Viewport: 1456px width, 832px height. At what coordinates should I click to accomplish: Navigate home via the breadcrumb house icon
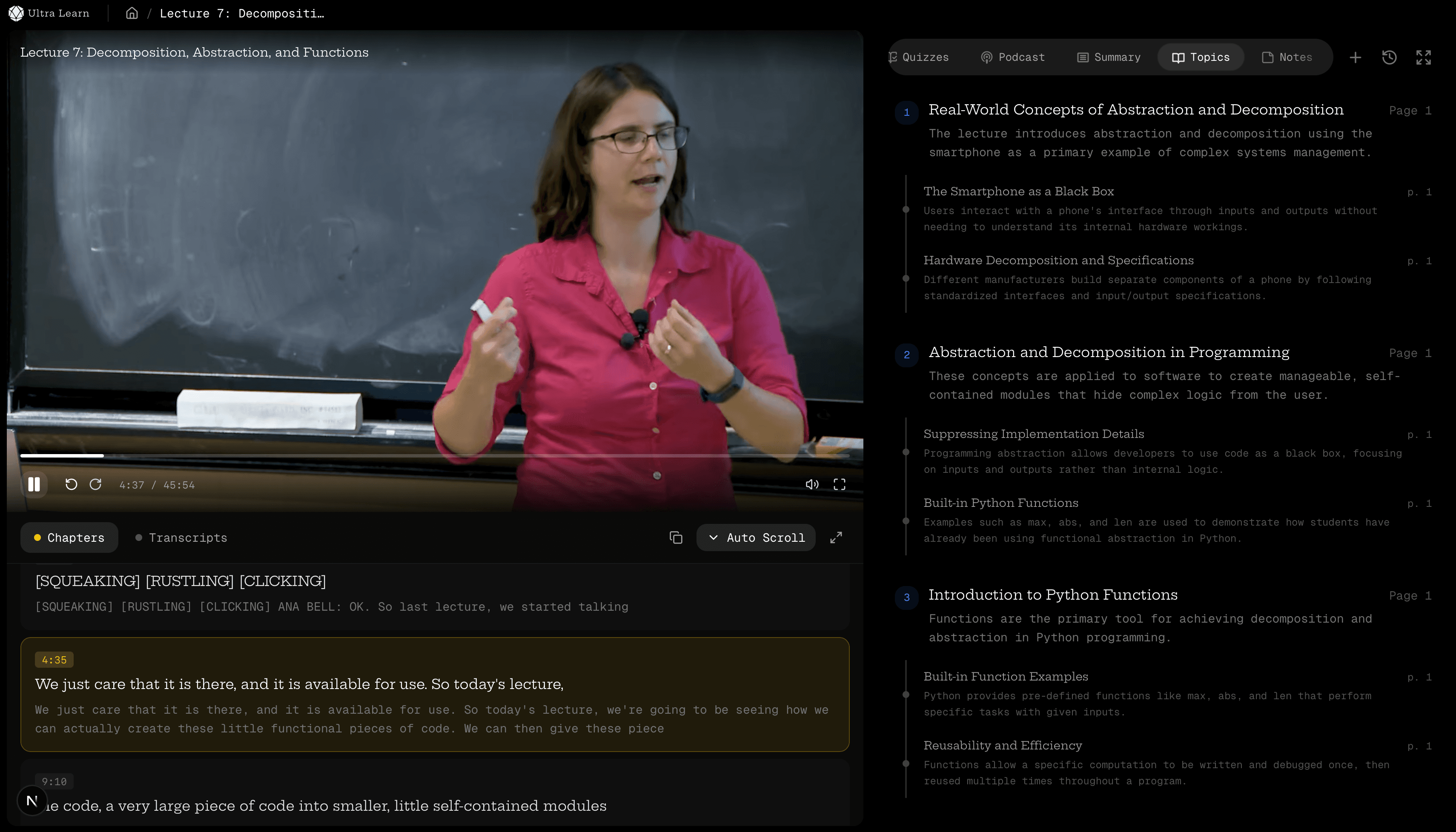point(132,13)
